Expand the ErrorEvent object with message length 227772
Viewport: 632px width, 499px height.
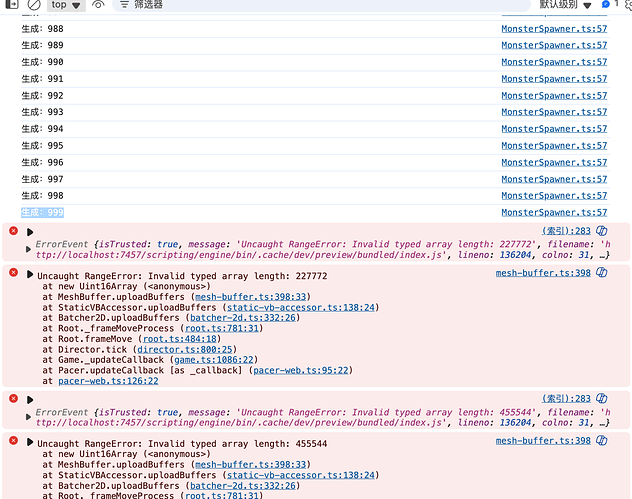(28, 250)
